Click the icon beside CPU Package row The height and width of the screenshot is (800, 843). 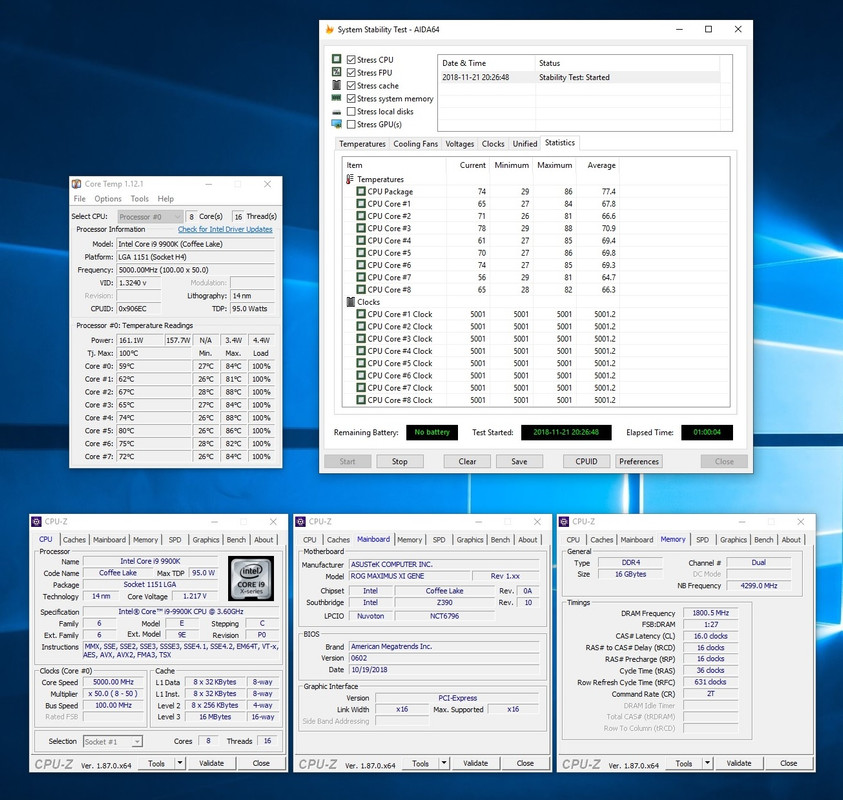point(361,191)
